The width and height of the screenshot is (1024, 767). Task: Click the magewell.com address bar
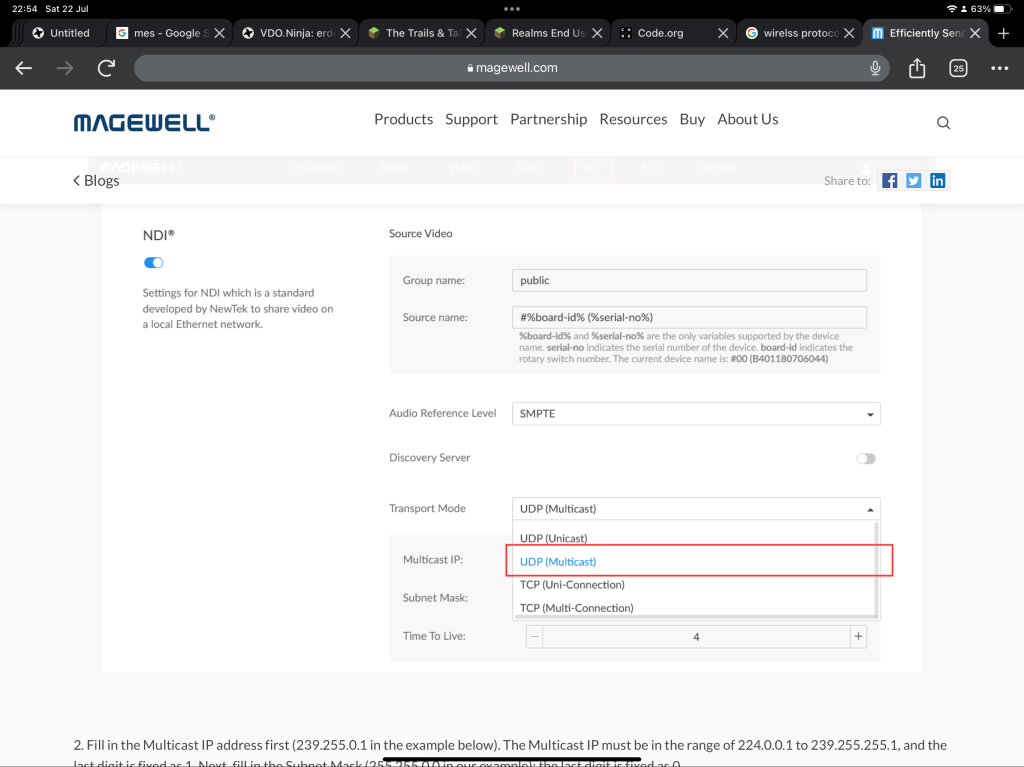[x=512, y=68]
